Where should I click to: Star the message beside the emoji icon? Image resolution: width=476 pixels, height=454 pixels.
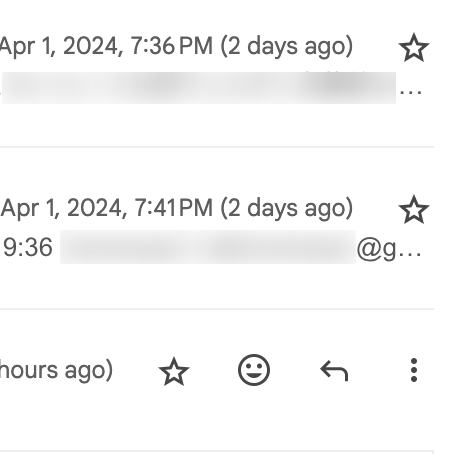point(174,371)
